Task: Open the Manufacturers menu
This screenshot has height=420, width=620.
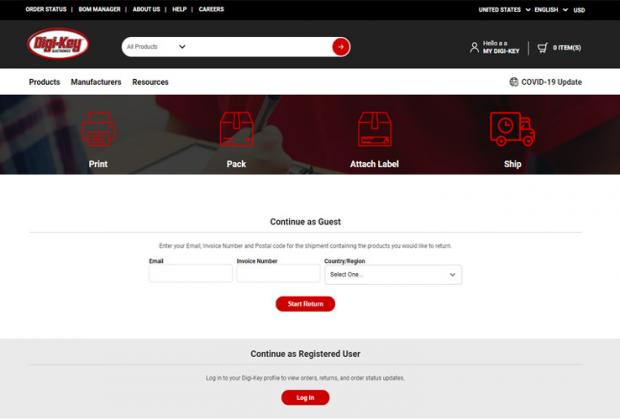Action: (96, 82)
